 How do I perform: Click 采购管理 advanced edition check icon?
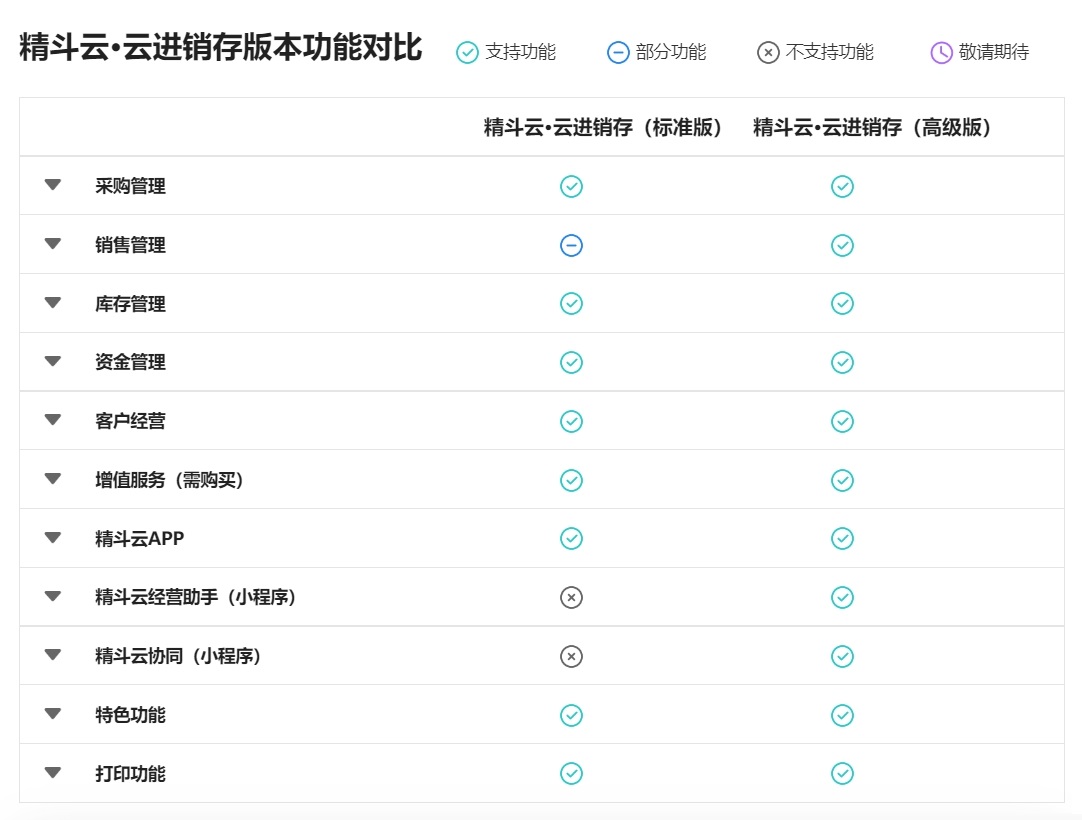point(843,186)
